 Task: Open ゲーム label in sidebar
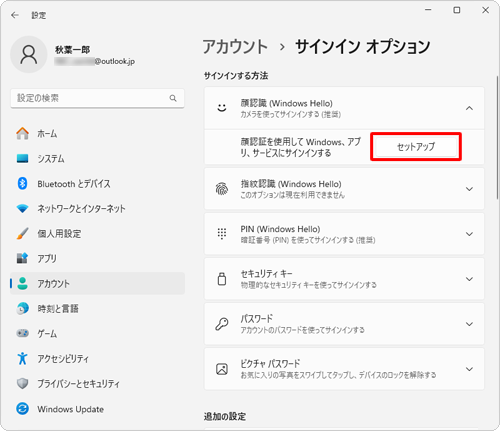coord(47,333)
